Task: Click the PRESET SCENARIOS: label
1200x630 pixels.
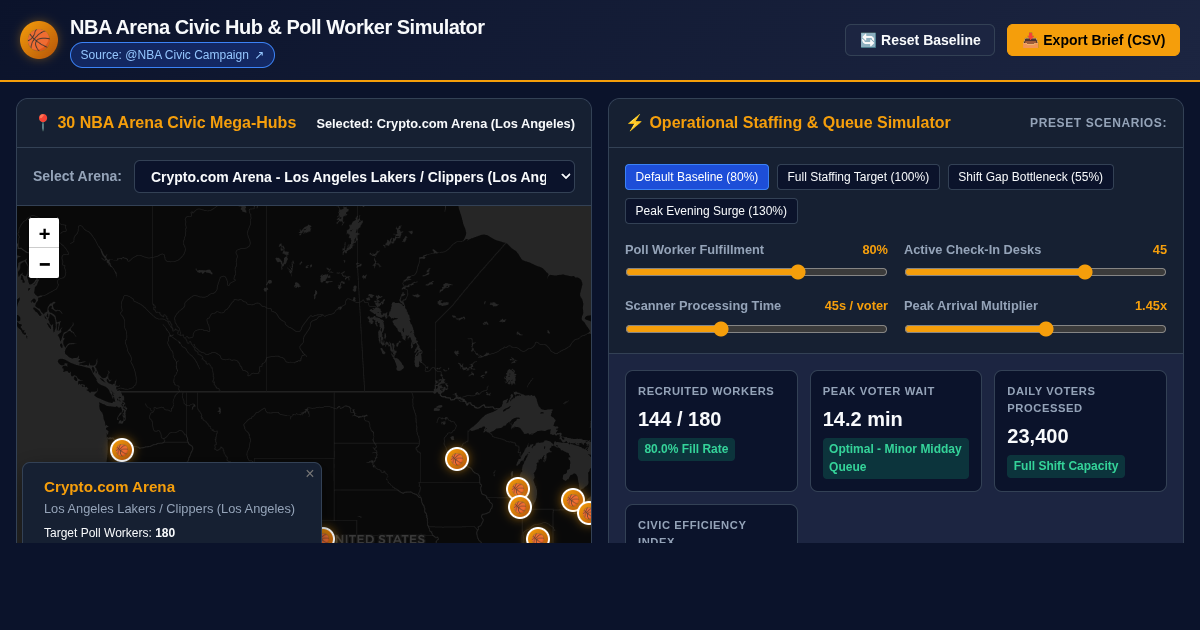Action: (1098, 123)
